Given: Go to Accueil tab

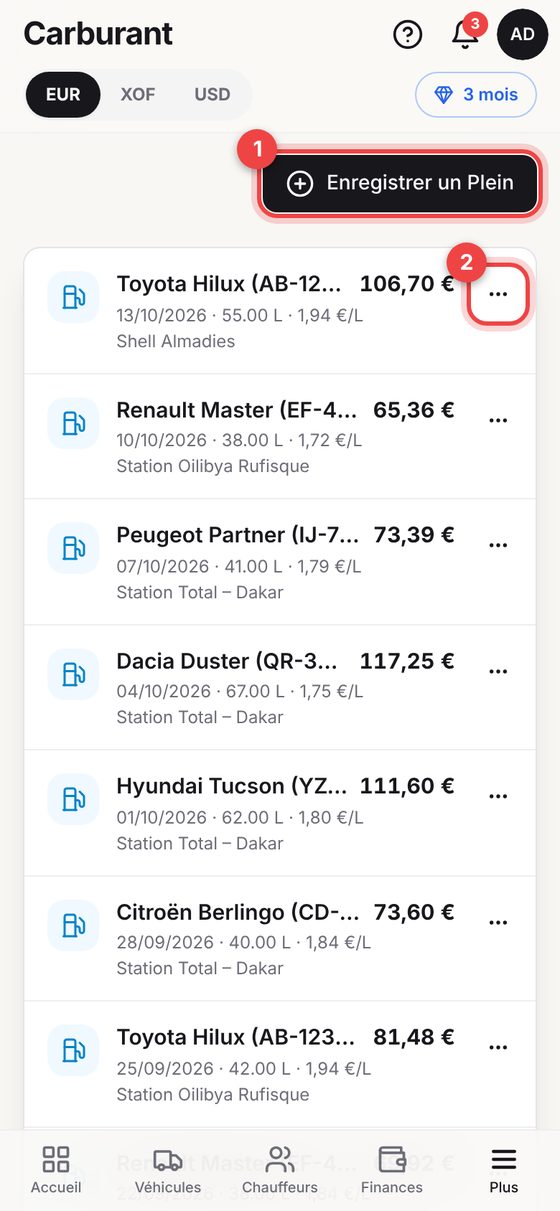Looking at the screenshot, I should pyautogui.click(x=56, y=1171).
